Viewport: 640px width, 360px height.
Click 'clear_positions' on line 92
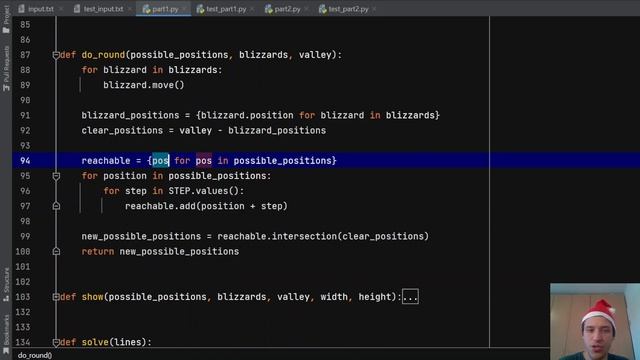[122, 131]
